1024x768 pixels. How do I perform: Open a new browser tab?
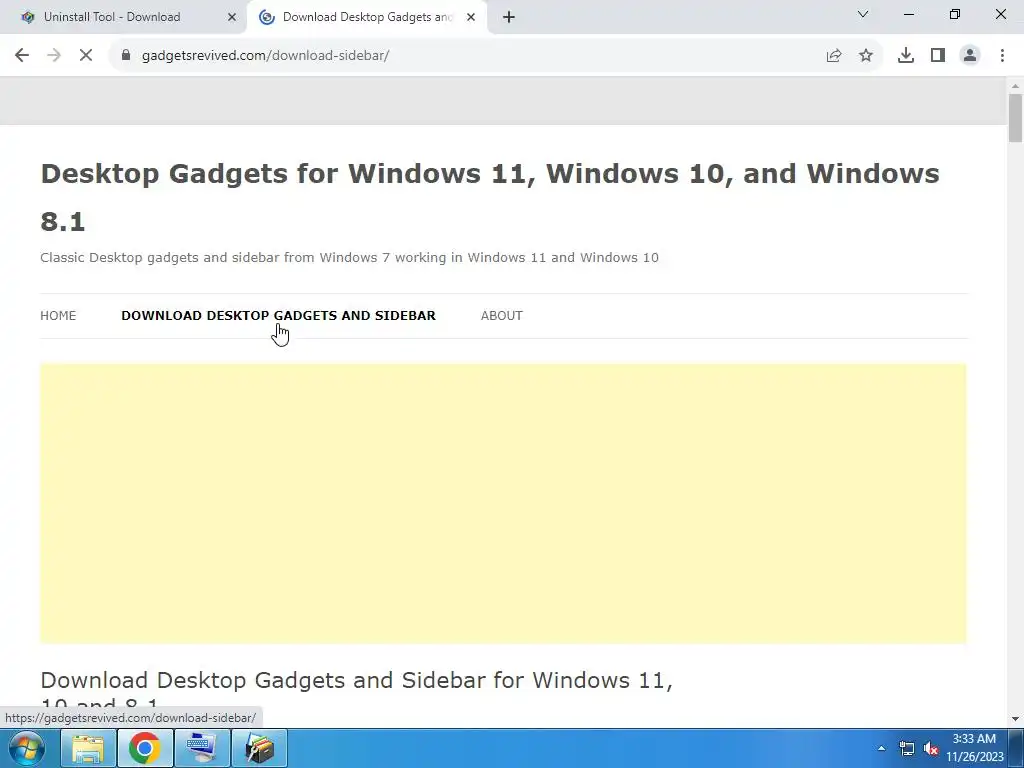pos(509,17)
